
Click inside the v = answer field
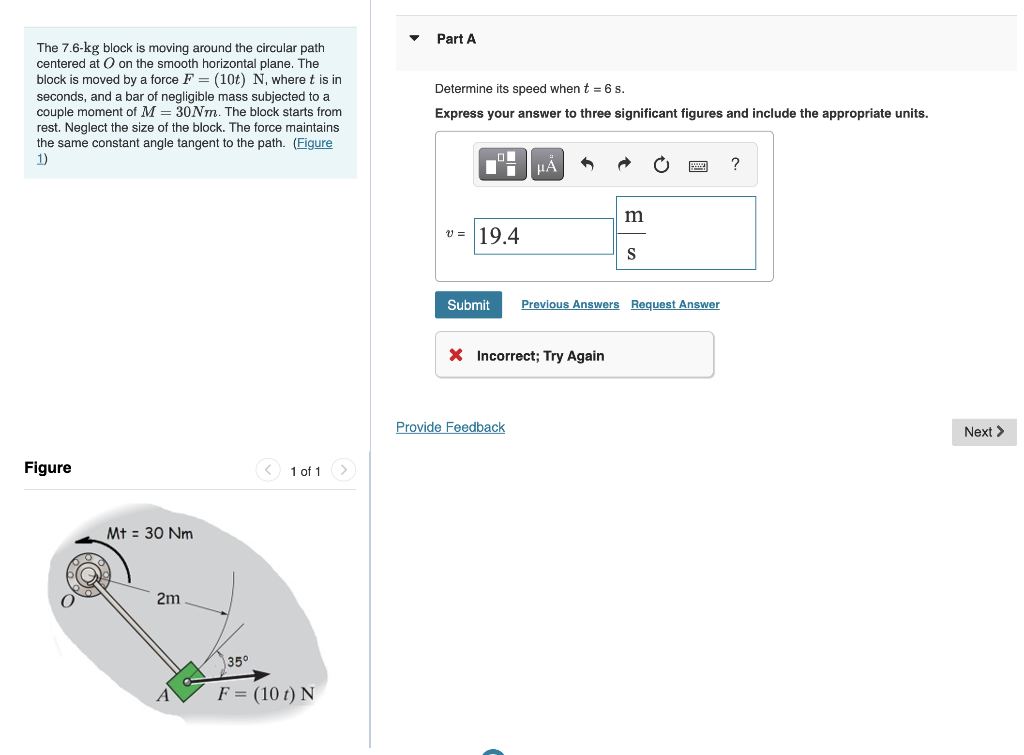543,236
